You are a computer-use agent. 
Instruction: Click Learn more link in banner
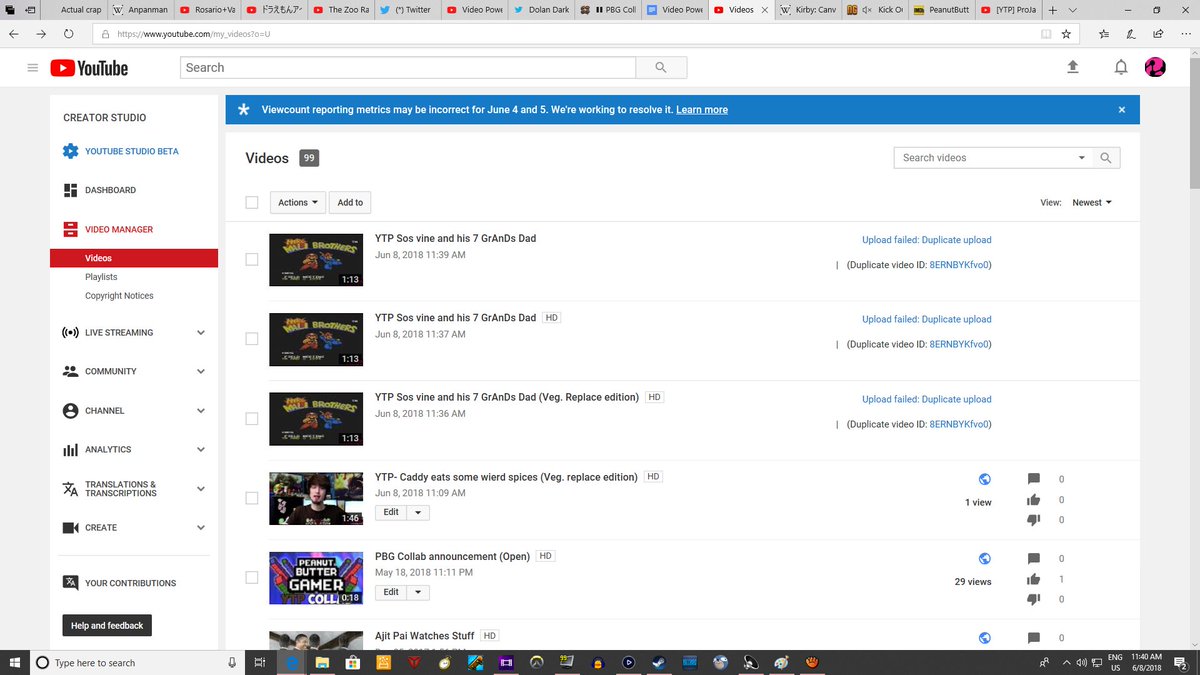pos(702,110)
